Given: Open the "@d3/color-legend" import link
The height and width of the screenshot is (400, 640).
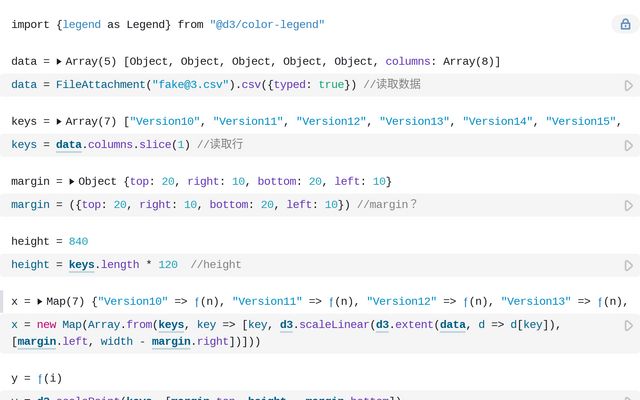Looking at the screenshot, I should pyautogui.click(x=267, y=25).
